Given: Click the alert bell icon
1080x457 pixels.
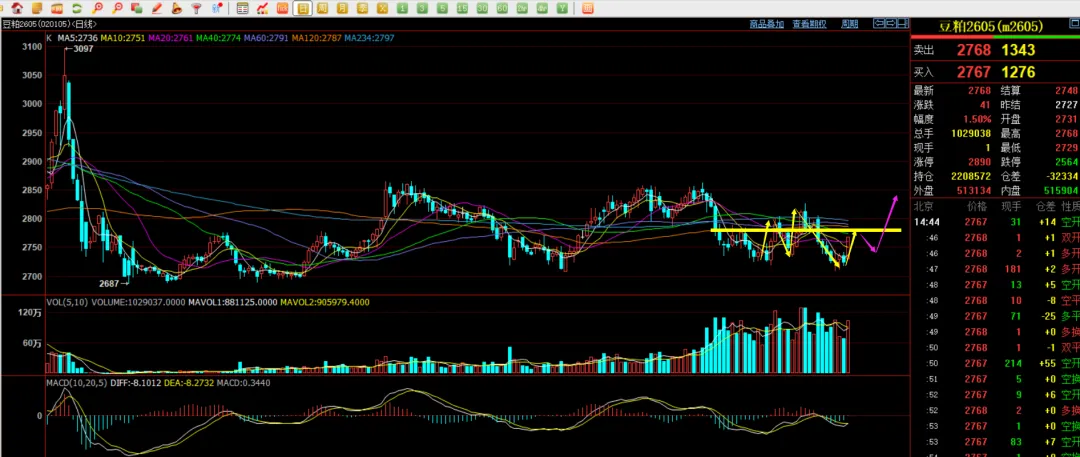Looking at the screenshot, I should click(x=177, y=8).
